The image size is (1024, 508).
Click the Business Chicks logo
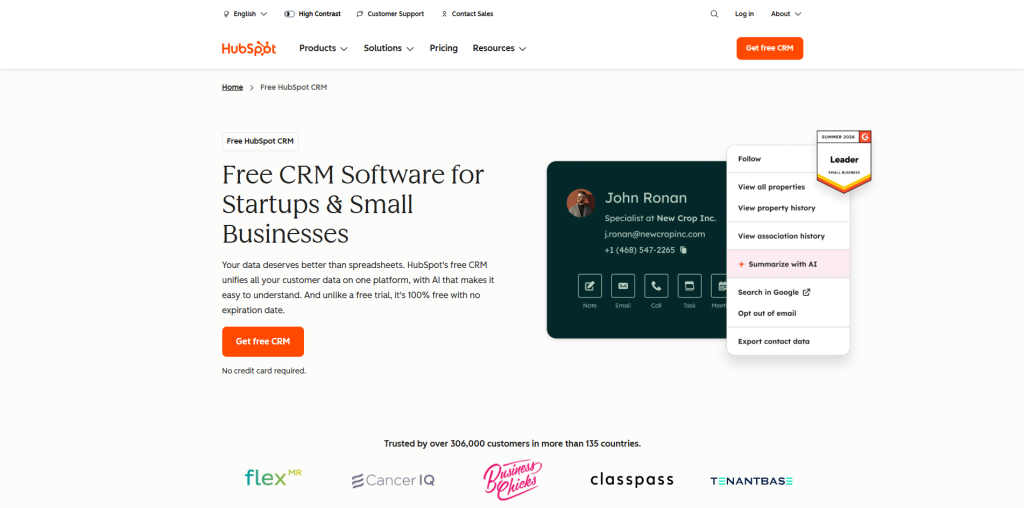coord(513,480)
